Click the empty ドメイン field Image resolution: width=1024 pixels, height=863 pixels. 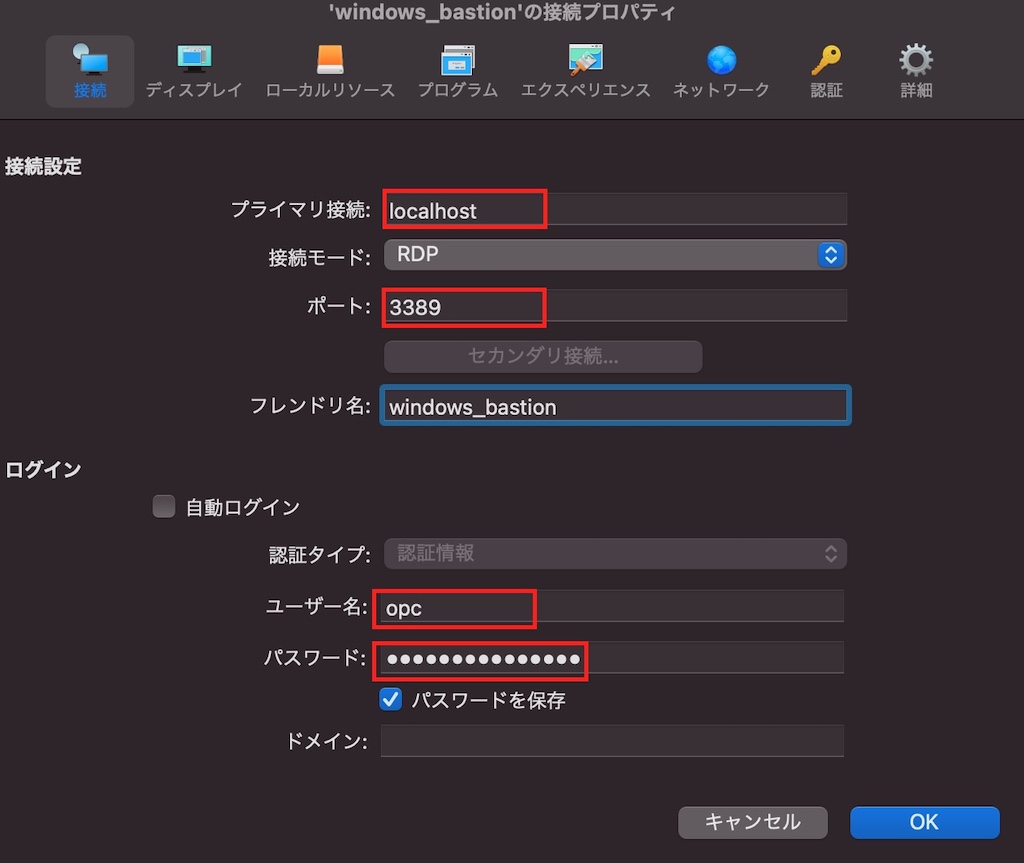point(612,741)
